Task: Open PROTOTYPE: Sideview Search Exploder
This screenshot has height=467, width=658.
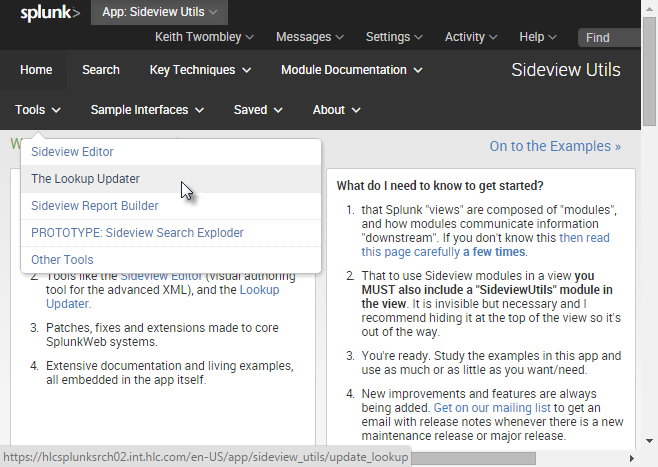Action: point(171,233)
